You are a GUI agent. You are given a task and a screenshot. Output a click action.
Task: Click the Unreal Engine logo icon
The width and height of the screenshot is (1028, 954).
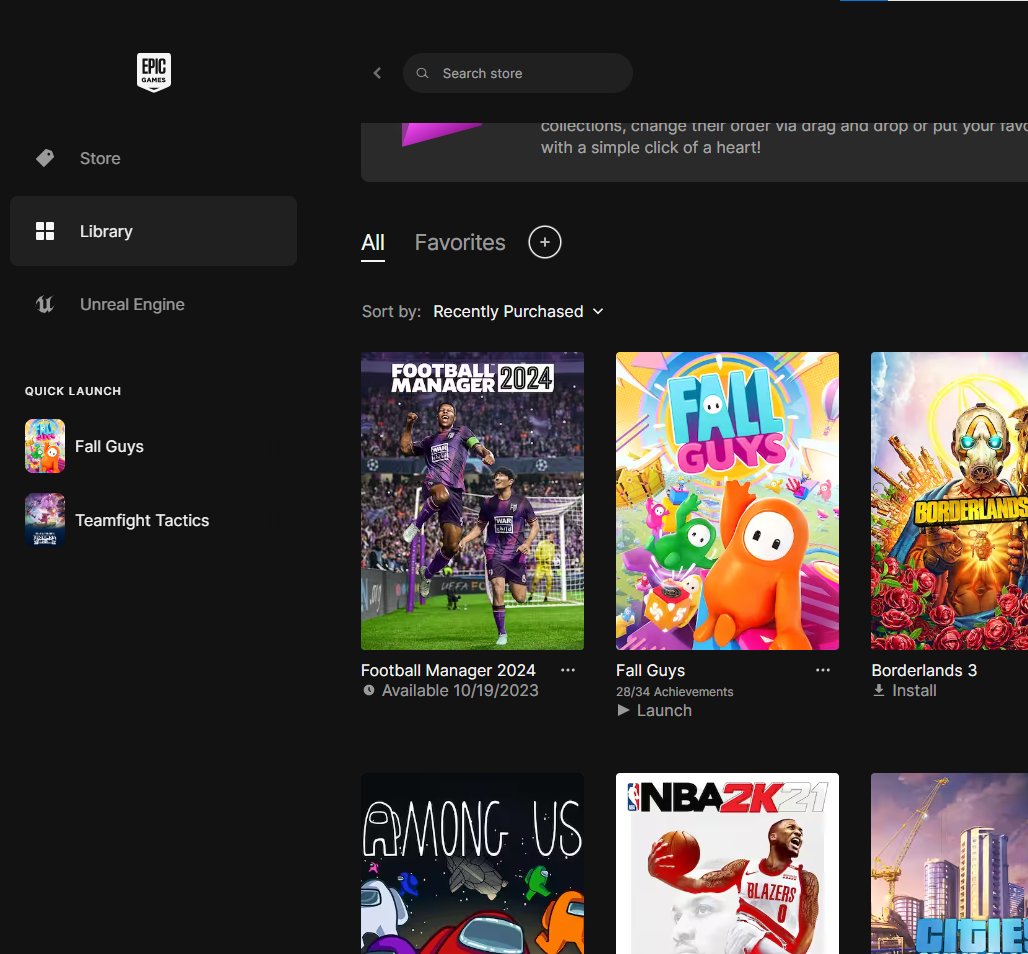point(45,304)
